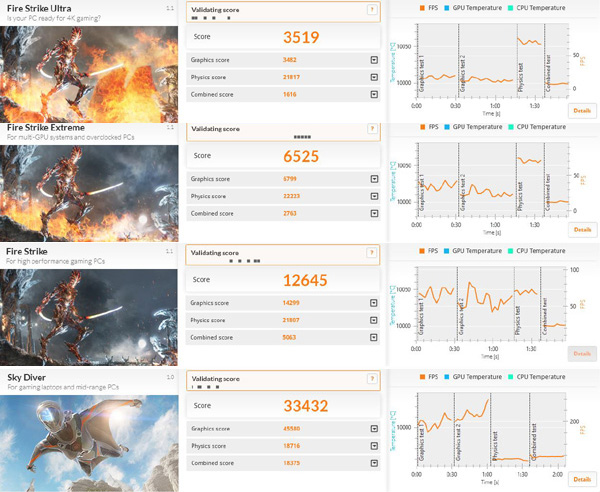Click the FPS line in Sky Diver Graphics test 2
The width and height of the screenshot is (600, 492).
click(x=472, y=413)
